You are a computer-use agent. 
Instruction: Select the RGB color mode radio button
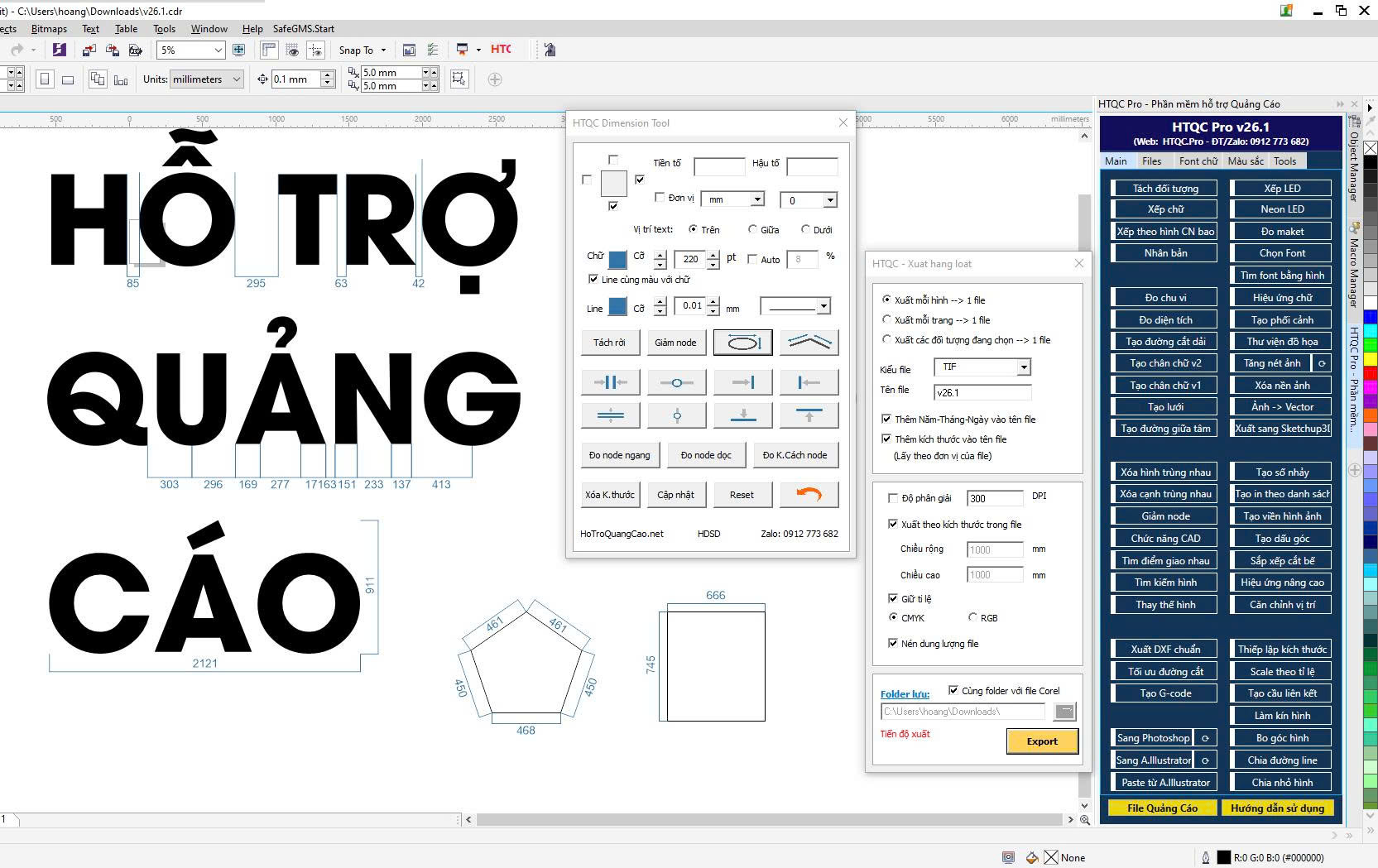[x=973, y=617]
